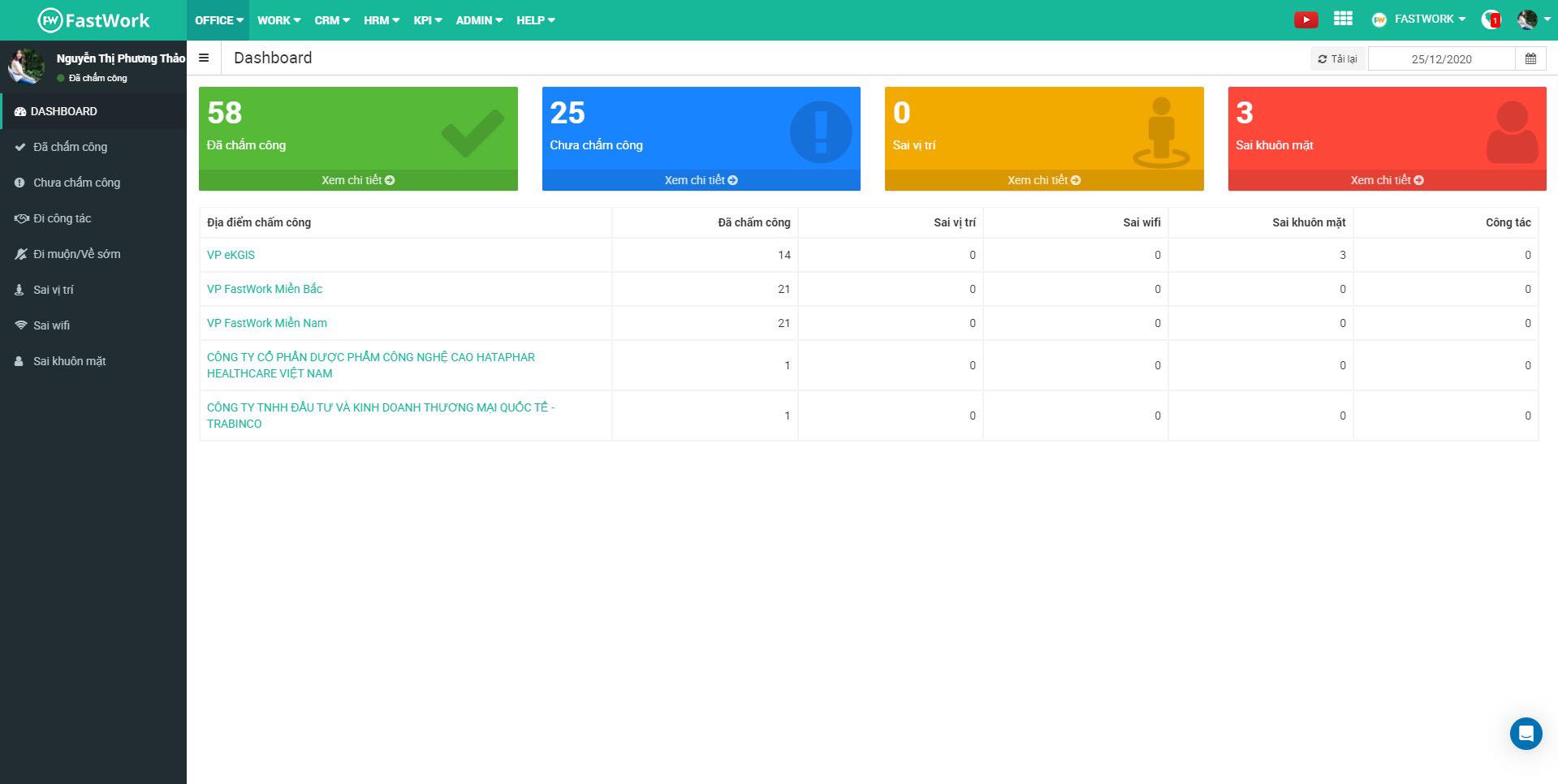Open the calendar date picker icon
The height and width of the screenshot is (784, 1558).
pyautogui.click(x=1530, y=58)
